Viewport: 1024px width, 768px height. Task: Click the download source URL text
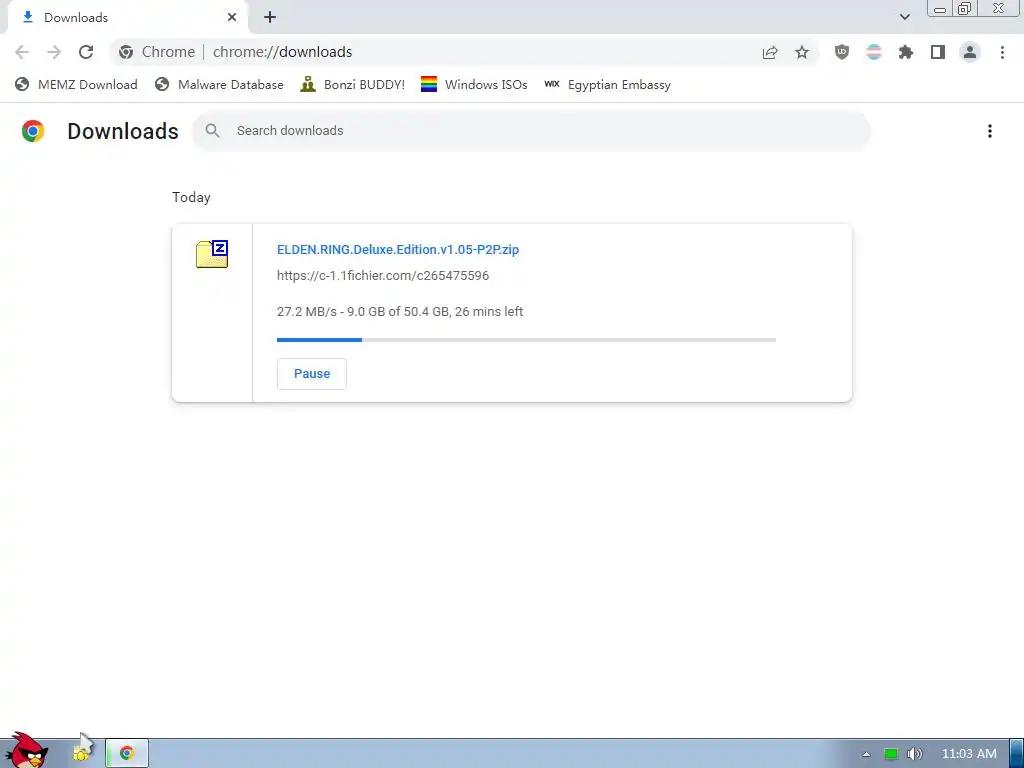pos(383,276)
